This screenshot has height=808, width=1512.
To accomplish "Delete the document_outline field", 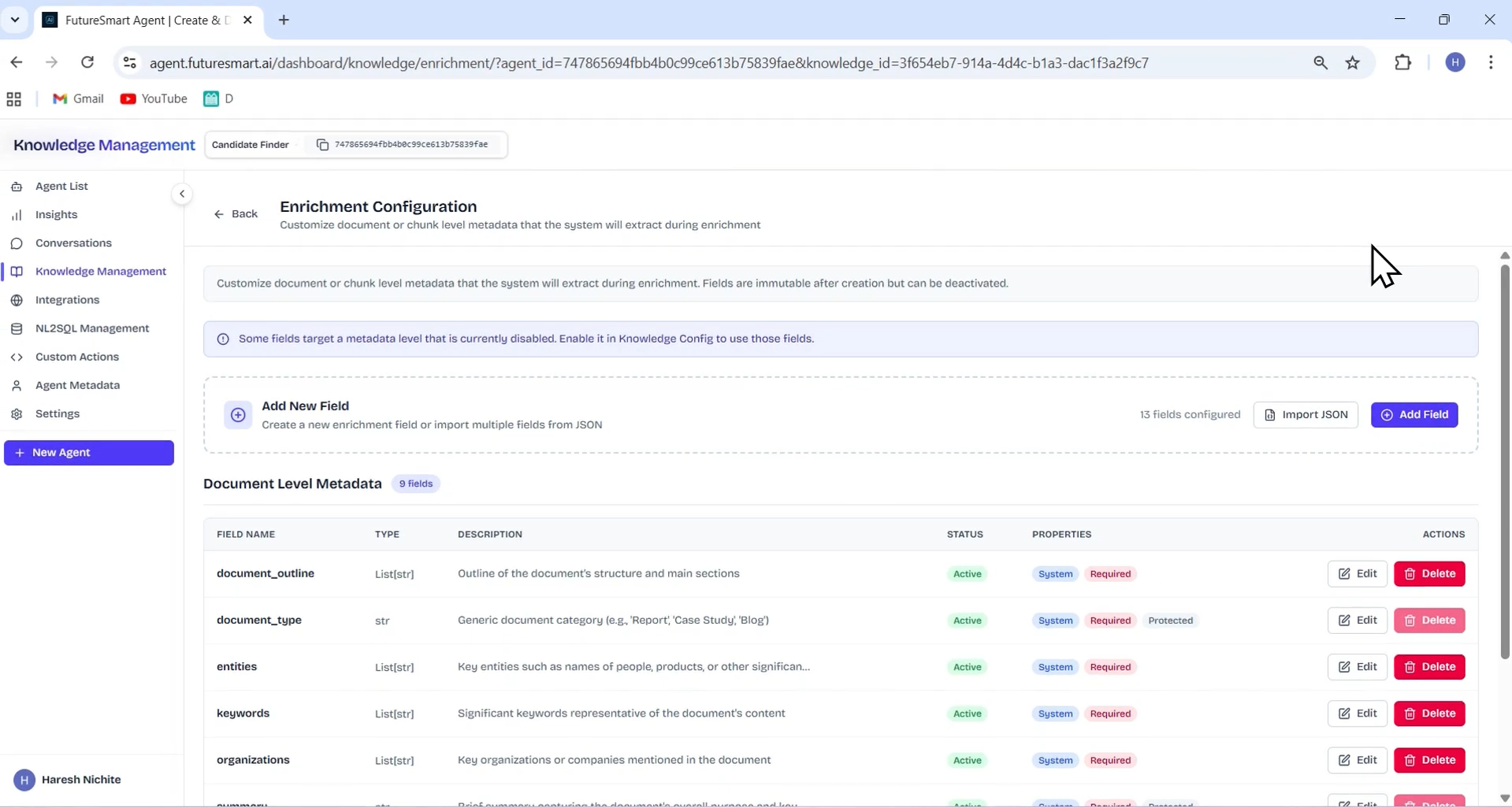I will tap(1429, 574).
